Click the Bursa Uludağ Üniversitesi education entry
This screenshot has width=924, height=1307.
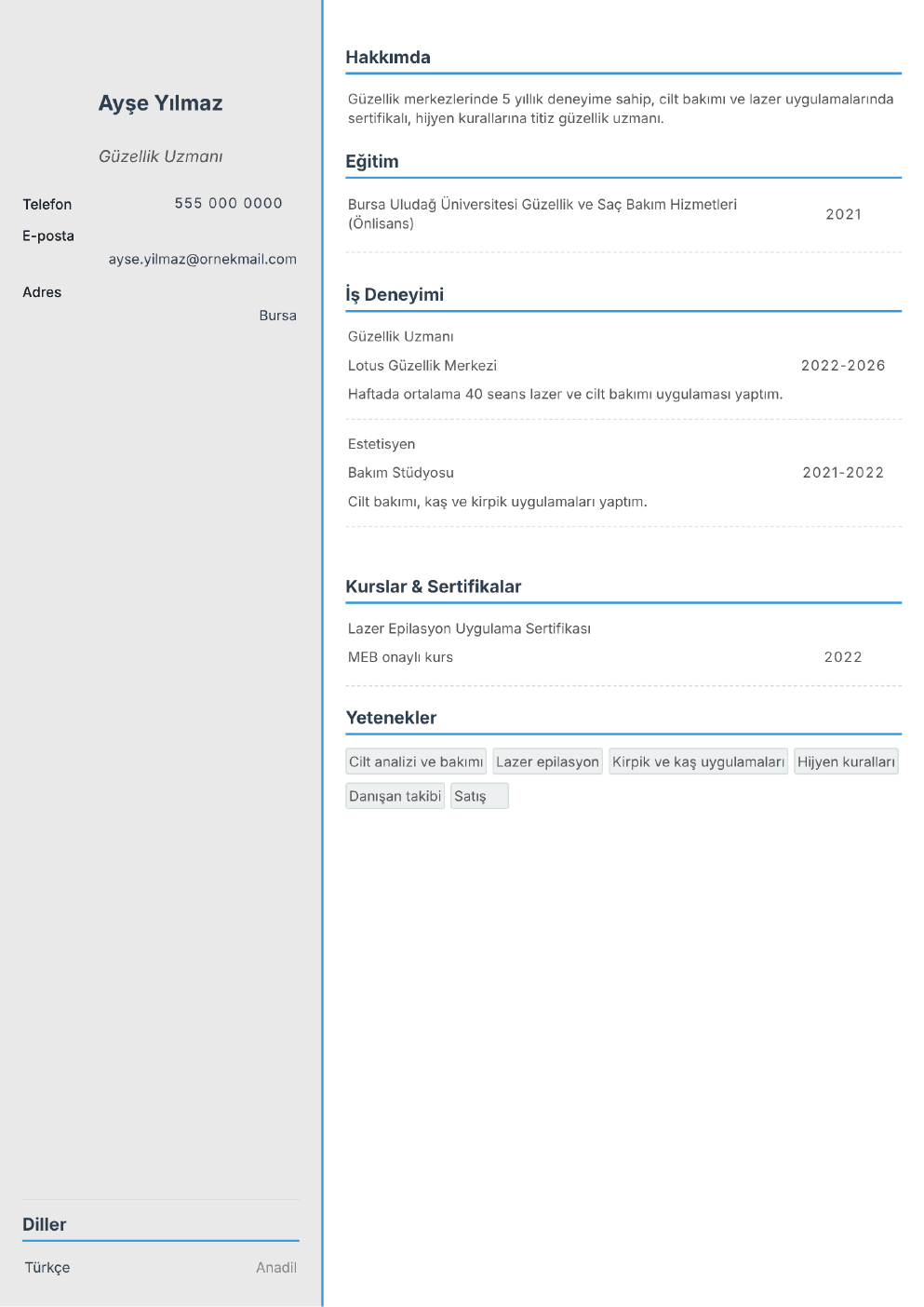coord(542,213)
